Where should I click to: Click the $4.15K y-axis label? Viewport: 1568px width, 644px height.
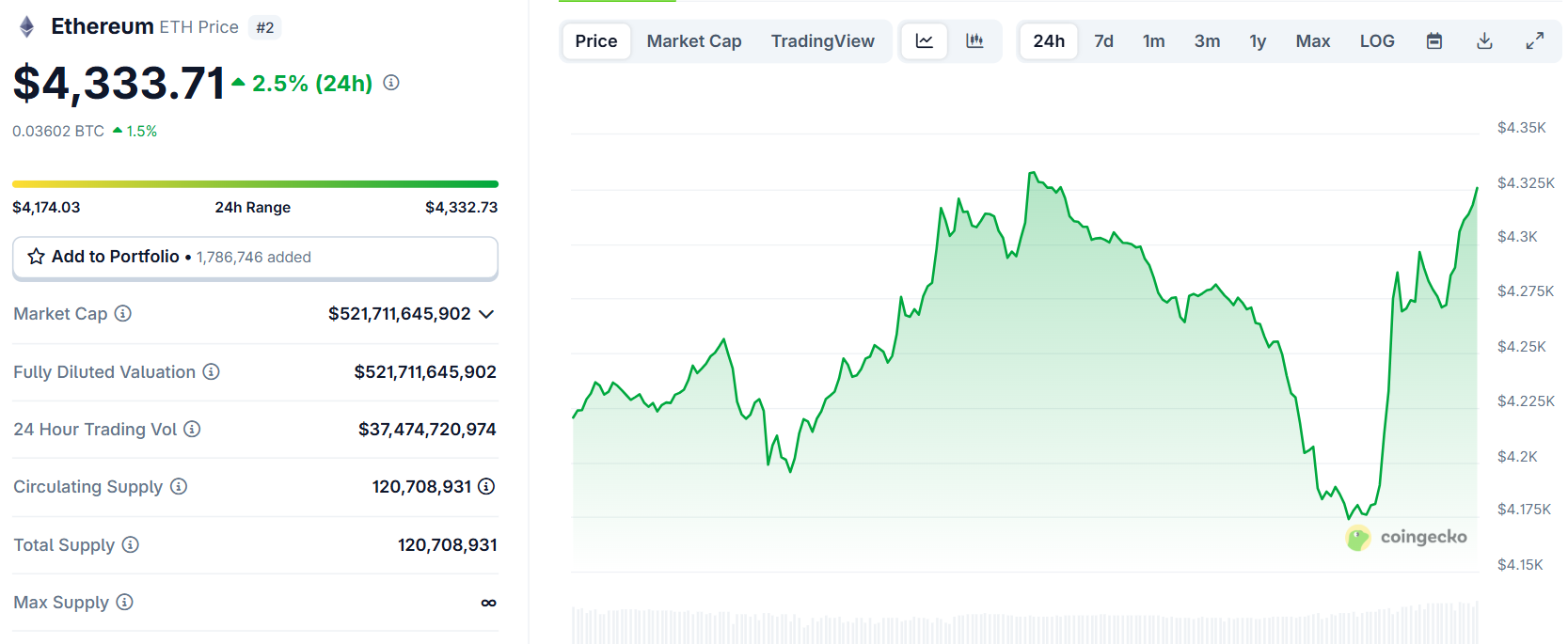click(1520, 565)
